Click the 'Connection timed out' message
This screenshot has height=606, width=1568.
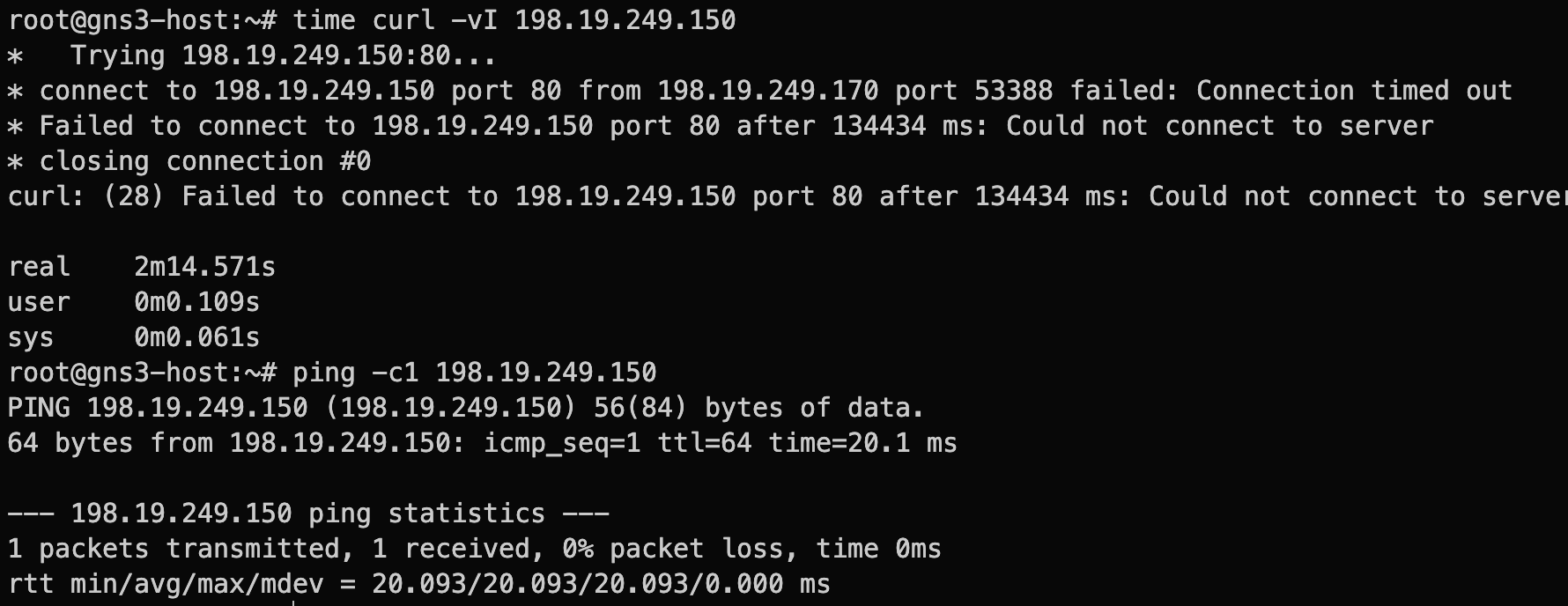click(1353, 91)
